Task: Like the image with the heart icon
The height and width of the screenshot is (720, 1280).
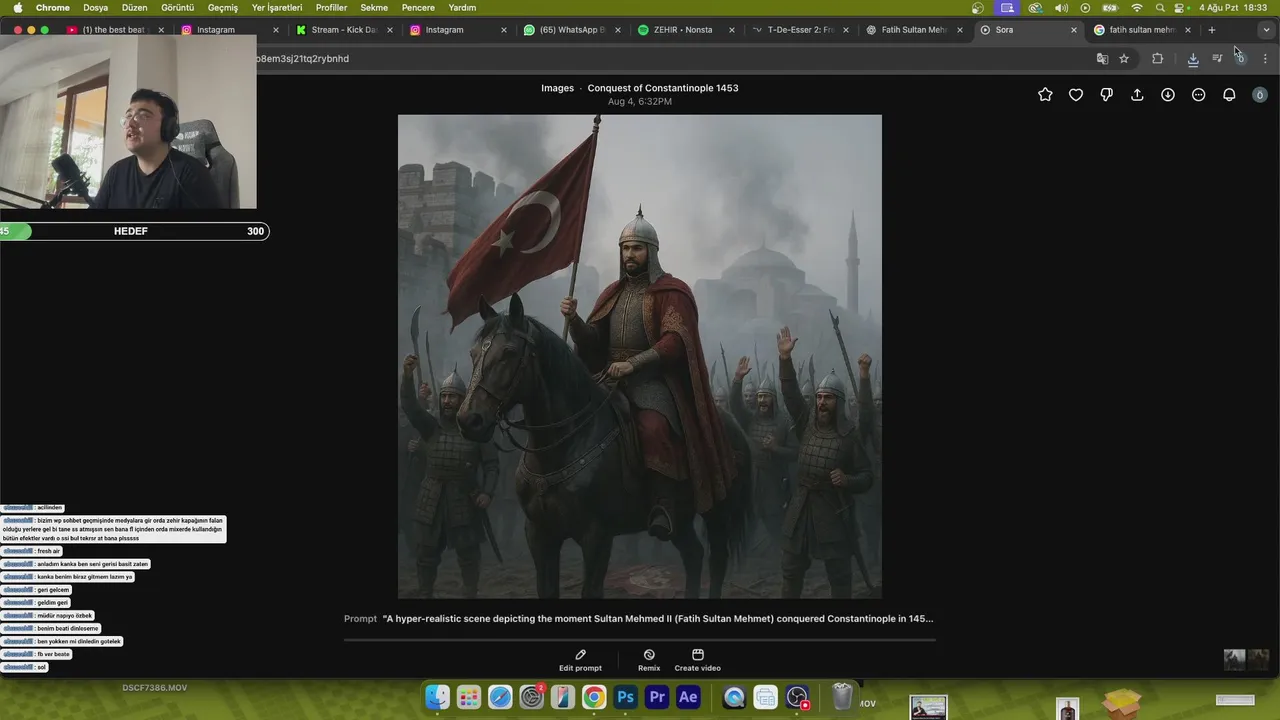Action: tap(1076, 95)
